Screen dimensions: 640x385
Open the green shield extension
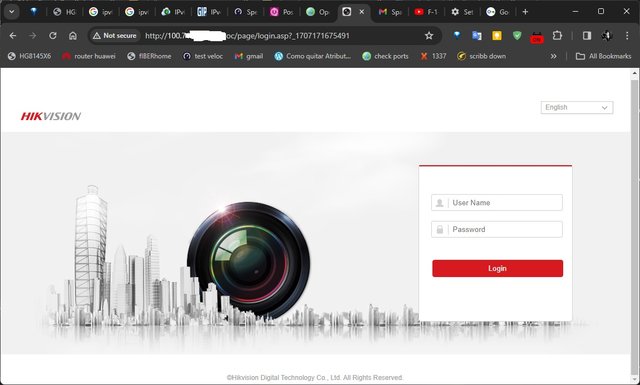tap(517, 36)
